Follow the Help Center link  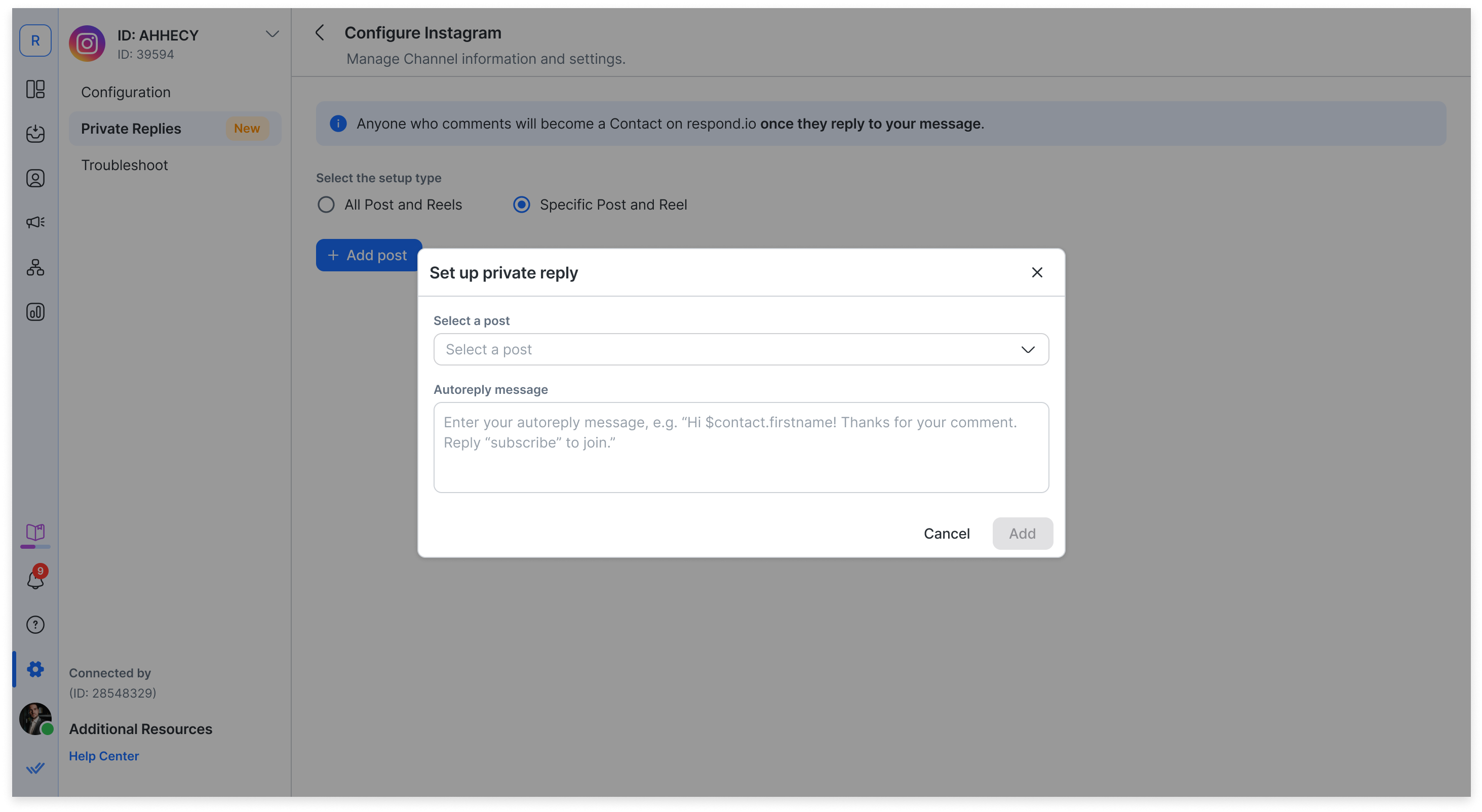click(x=103, y=756)
